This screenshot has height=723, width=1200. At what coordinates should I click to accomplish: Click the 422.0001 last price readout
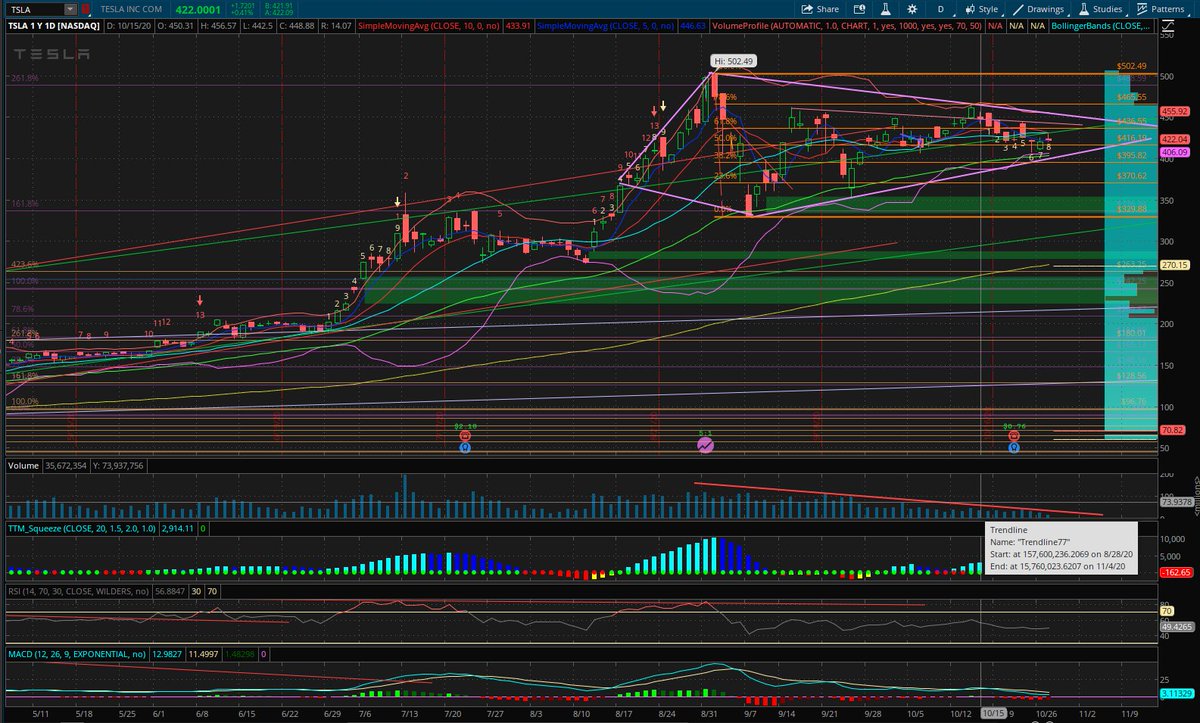click(x=198, y=9)
